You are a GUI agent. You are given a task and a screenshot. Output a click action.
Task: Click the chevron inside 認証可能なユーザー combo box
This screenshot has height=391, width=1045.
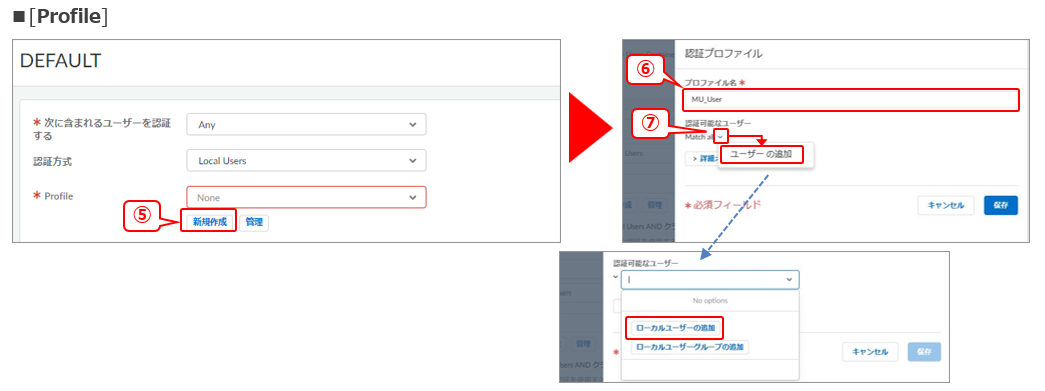(790, 280)
